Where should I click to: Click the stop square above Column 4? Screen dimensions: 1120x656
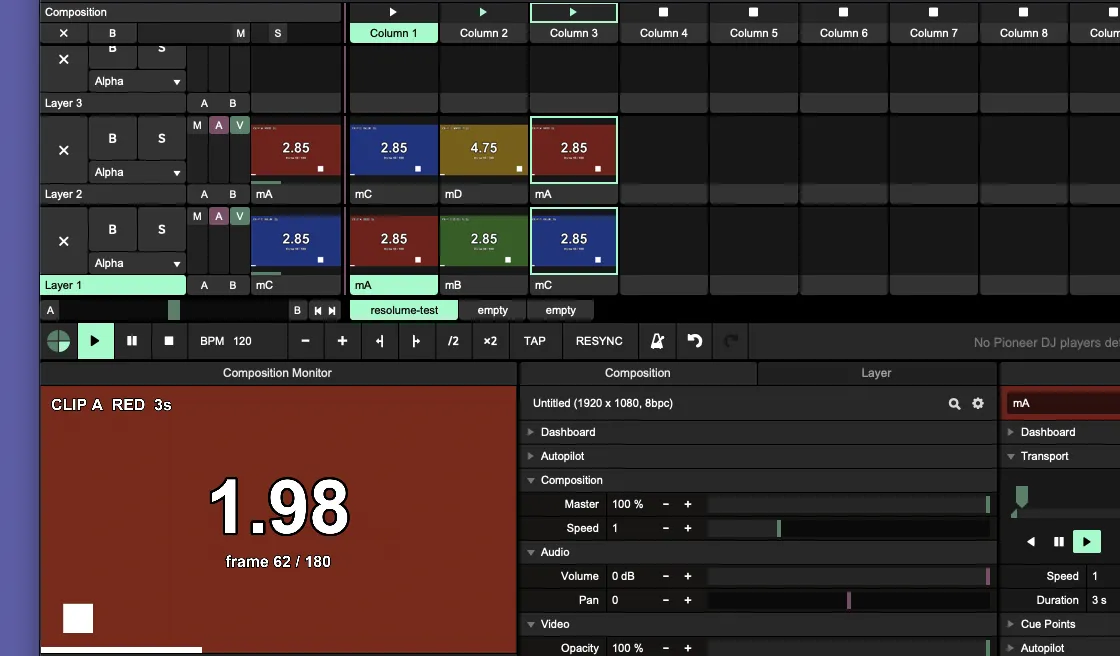[664, 12]
